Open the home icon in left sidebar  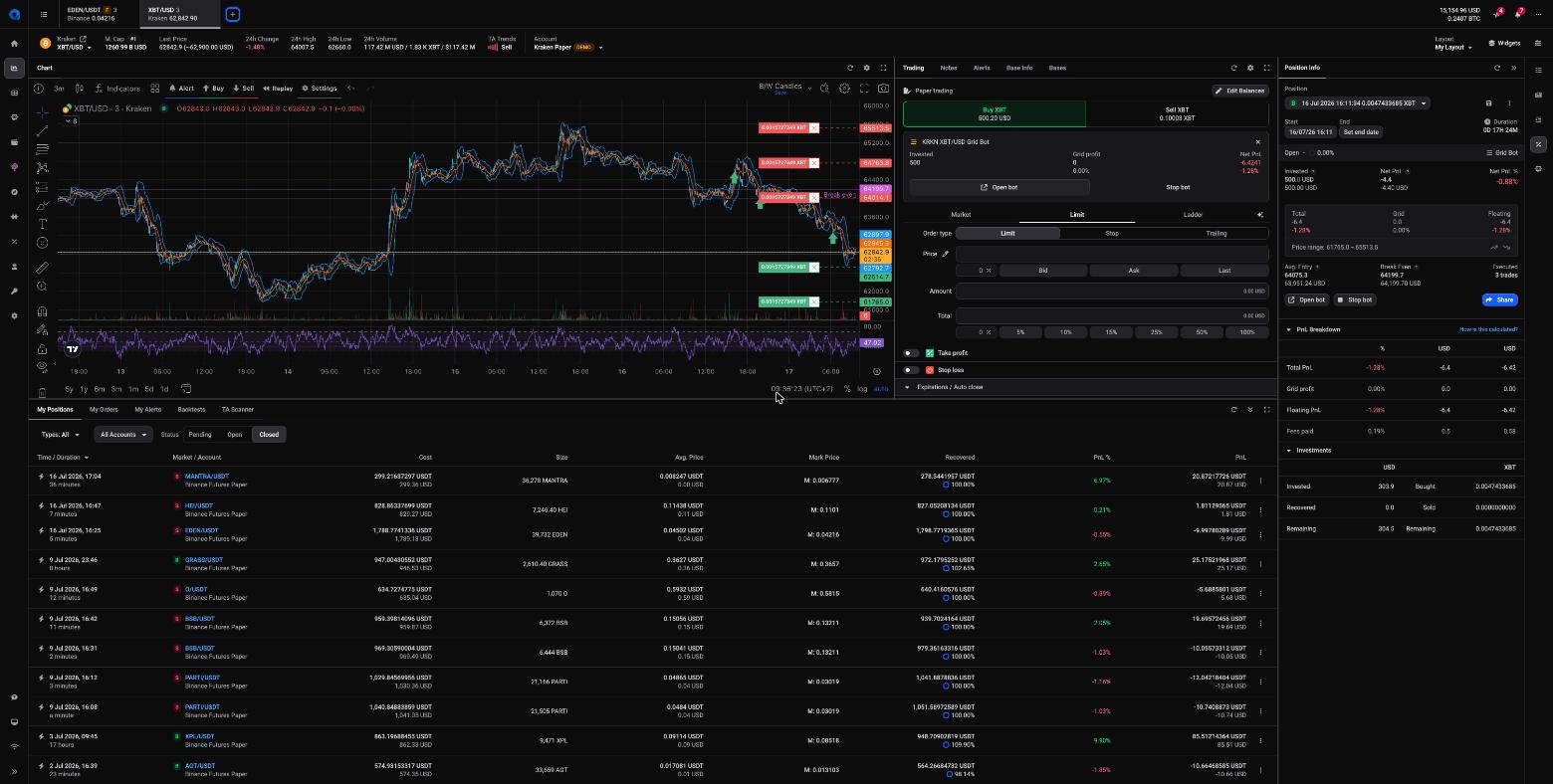coord(14,44)
